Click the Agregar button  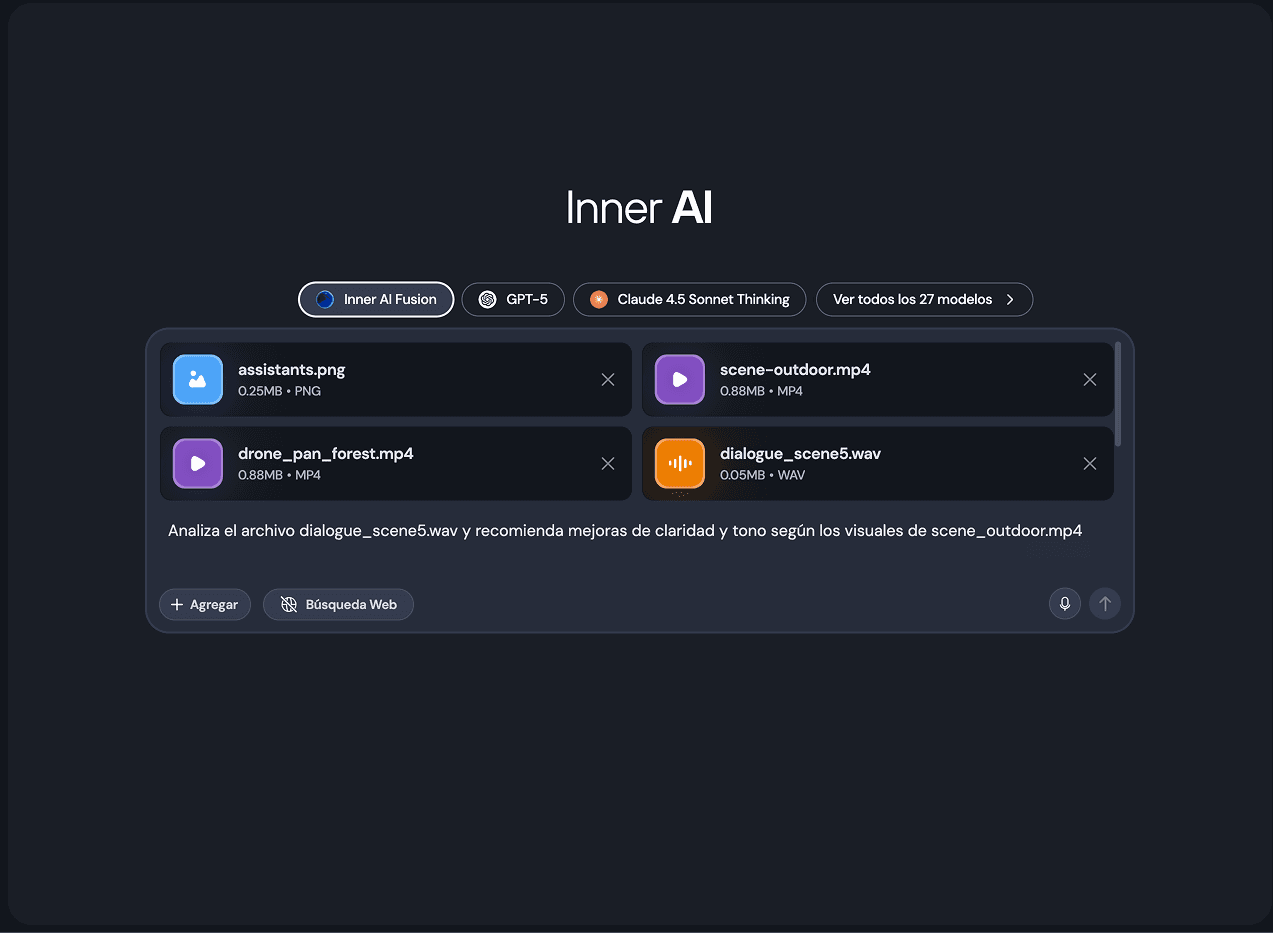pyautogui.click(x=205, y=604)
